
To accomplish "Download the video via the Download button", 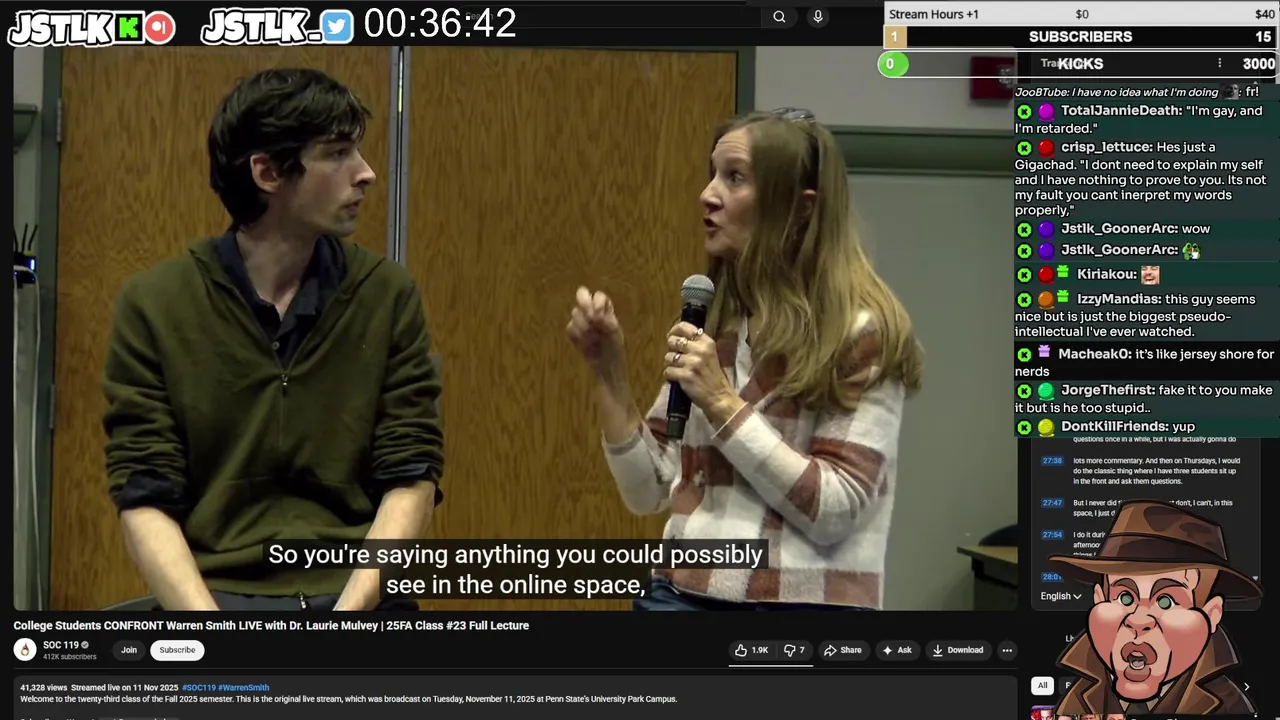I will pyautogui.click(x=957, y=650).
